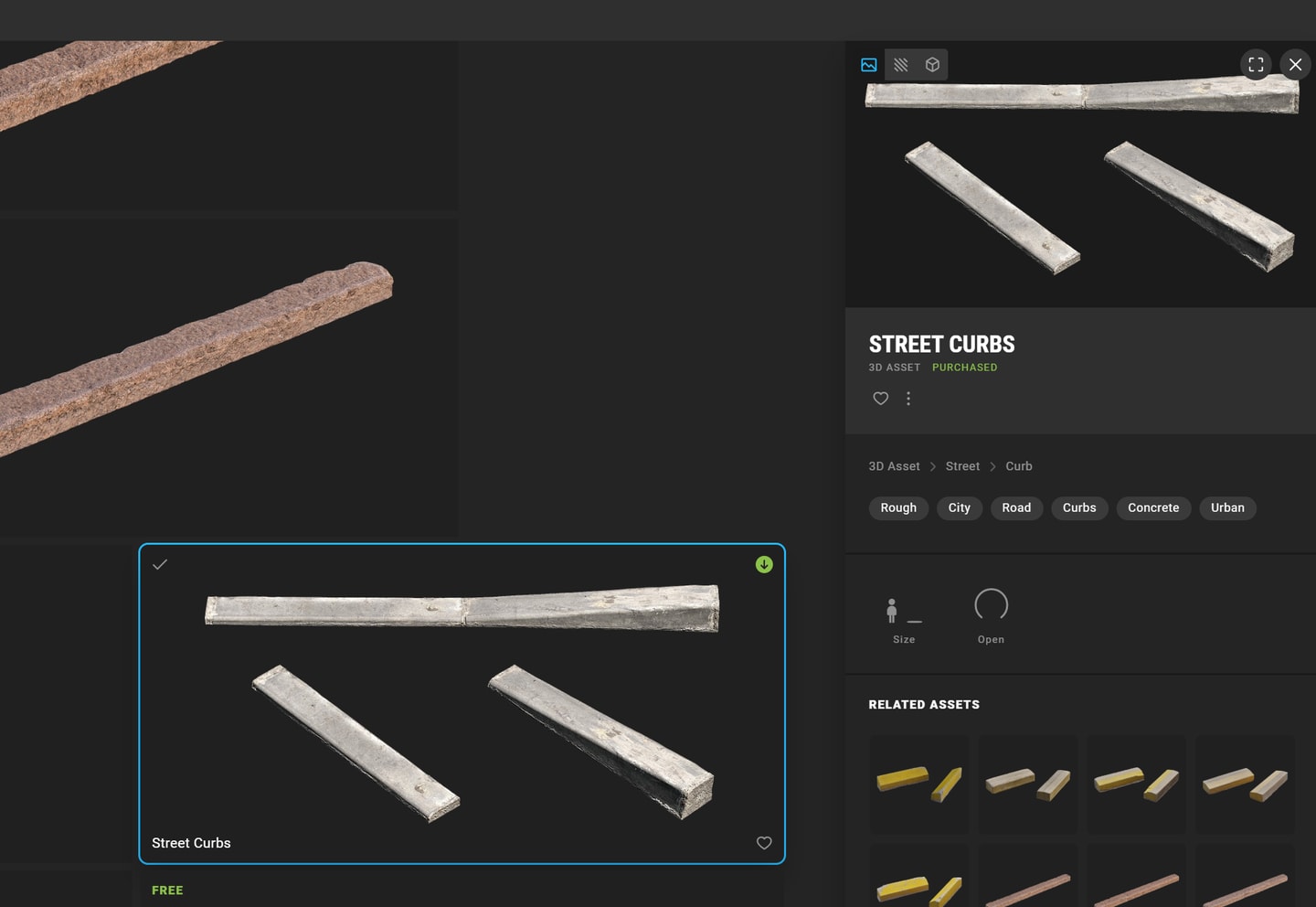Open the Curb breadcrumb category
This screenshot has width=1316, height=907.
click(1019, 466)
